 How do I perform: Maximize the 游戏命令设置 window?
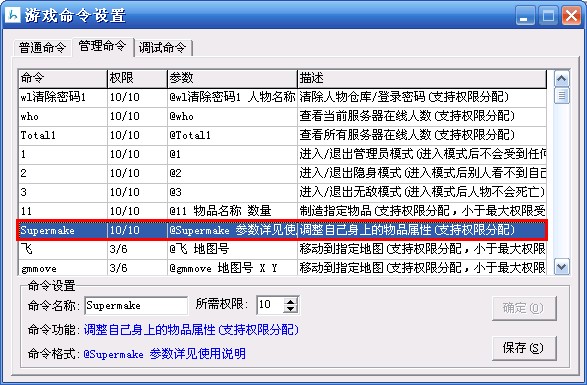pos(548,16)
